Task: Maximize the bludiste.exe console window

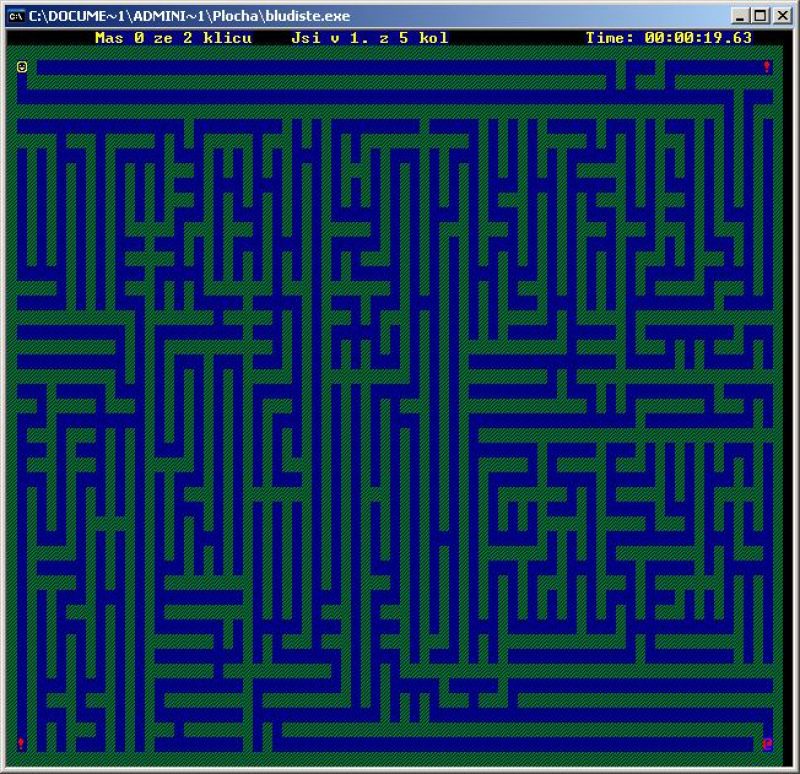Action: [760, 16]
